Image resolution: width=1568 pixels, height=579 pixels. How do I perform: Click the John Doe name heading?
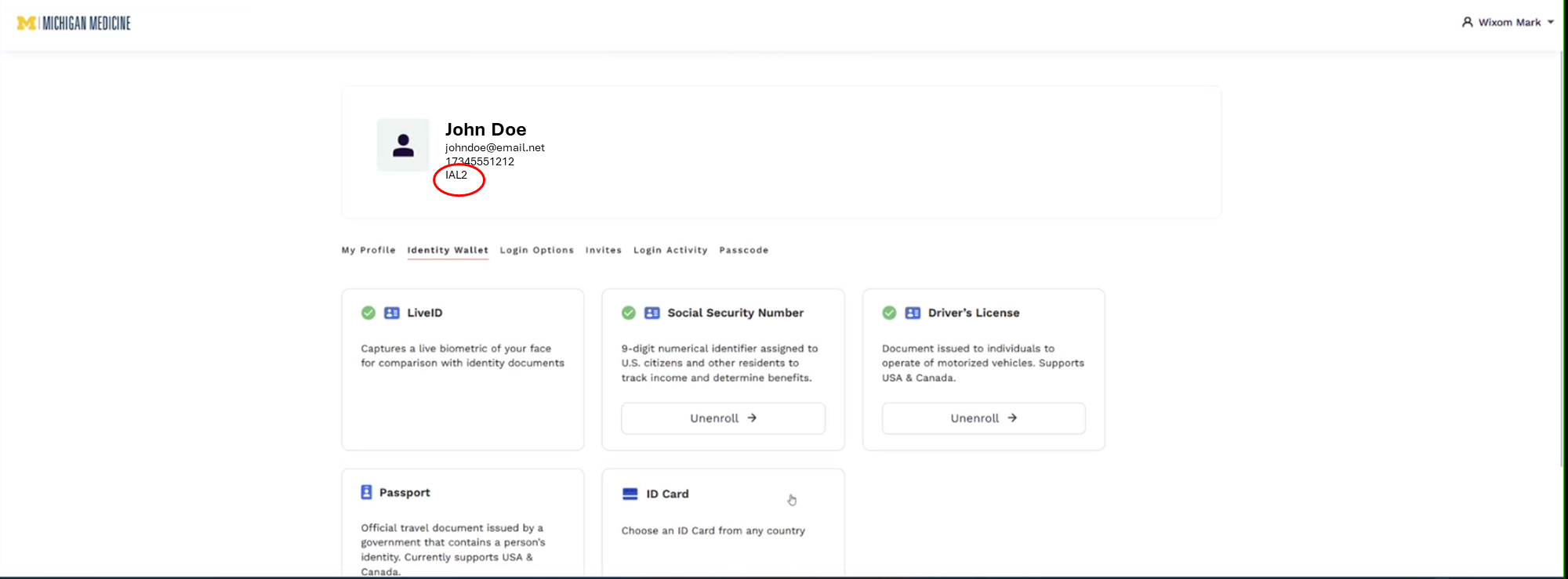(485, 129)
